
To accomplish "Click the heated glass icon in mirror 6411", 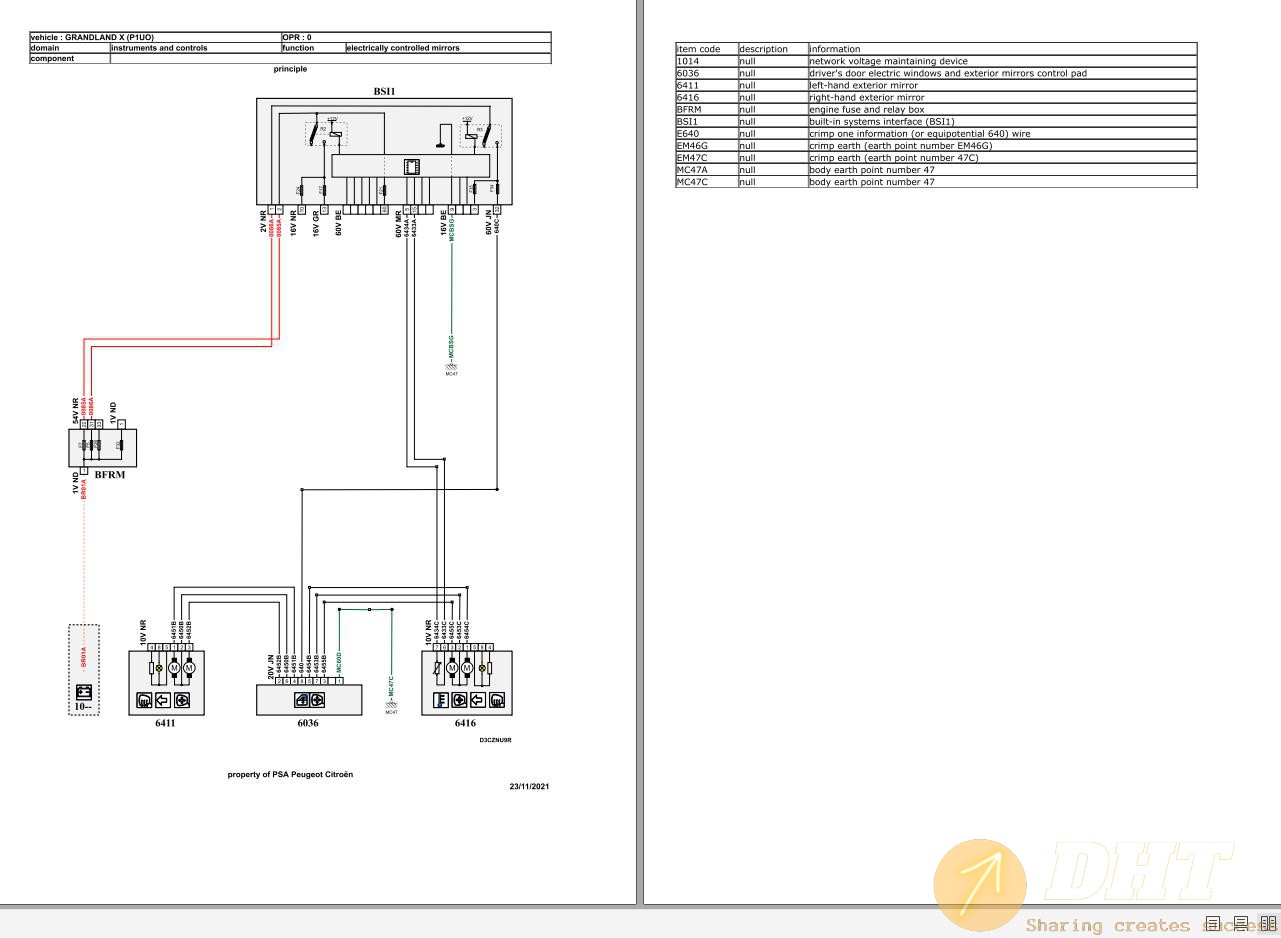I will (143, 700).
